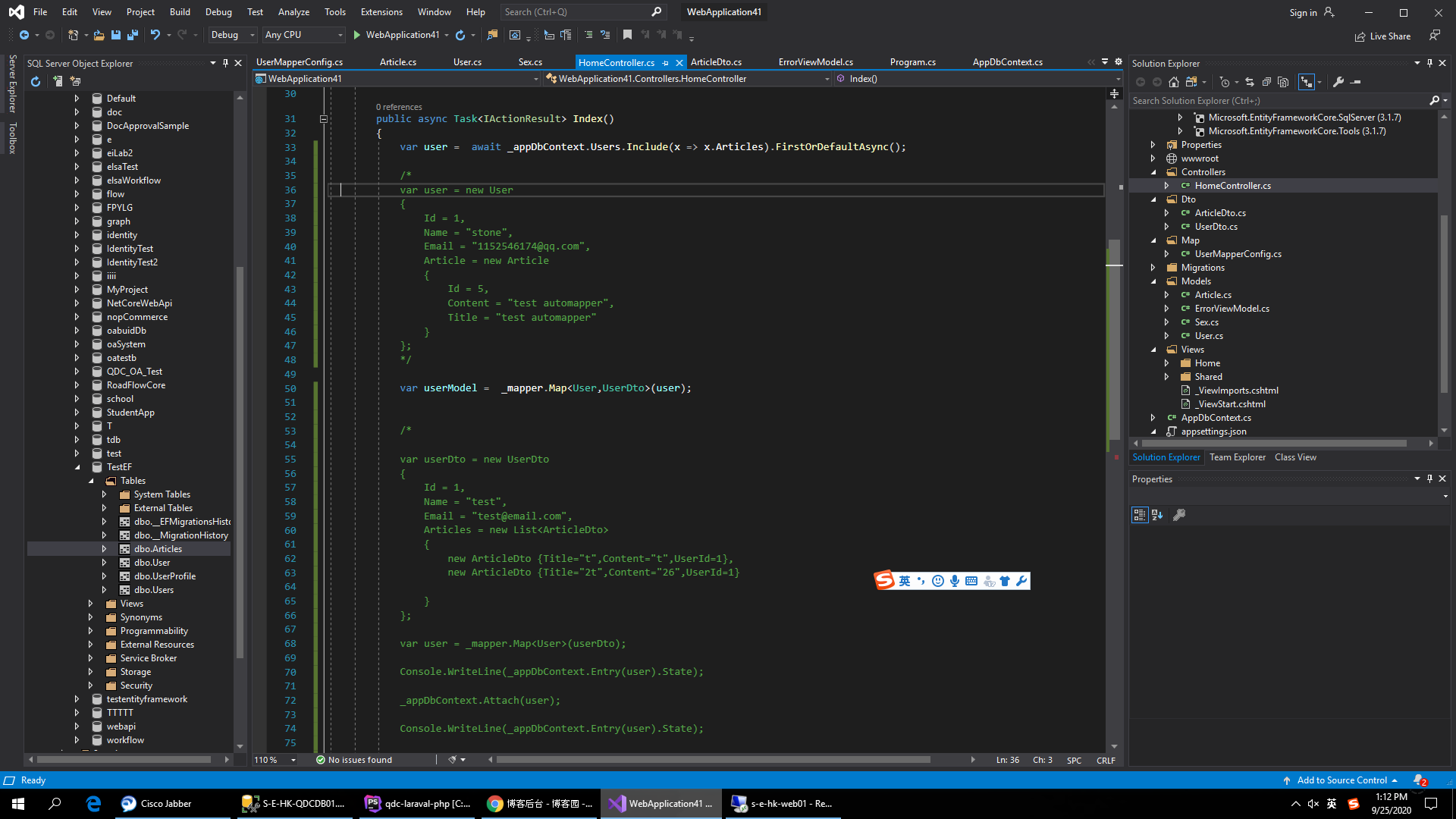Click Live Share button
1456x819 pixels.
(x=1382, y=36)
